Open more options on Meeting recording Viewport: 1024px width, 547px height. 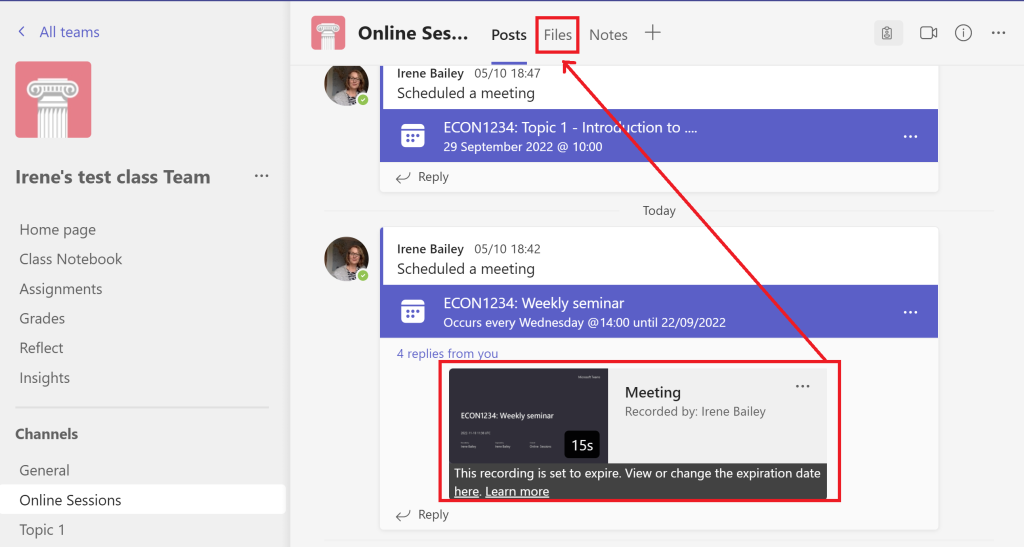pos(803,386)
